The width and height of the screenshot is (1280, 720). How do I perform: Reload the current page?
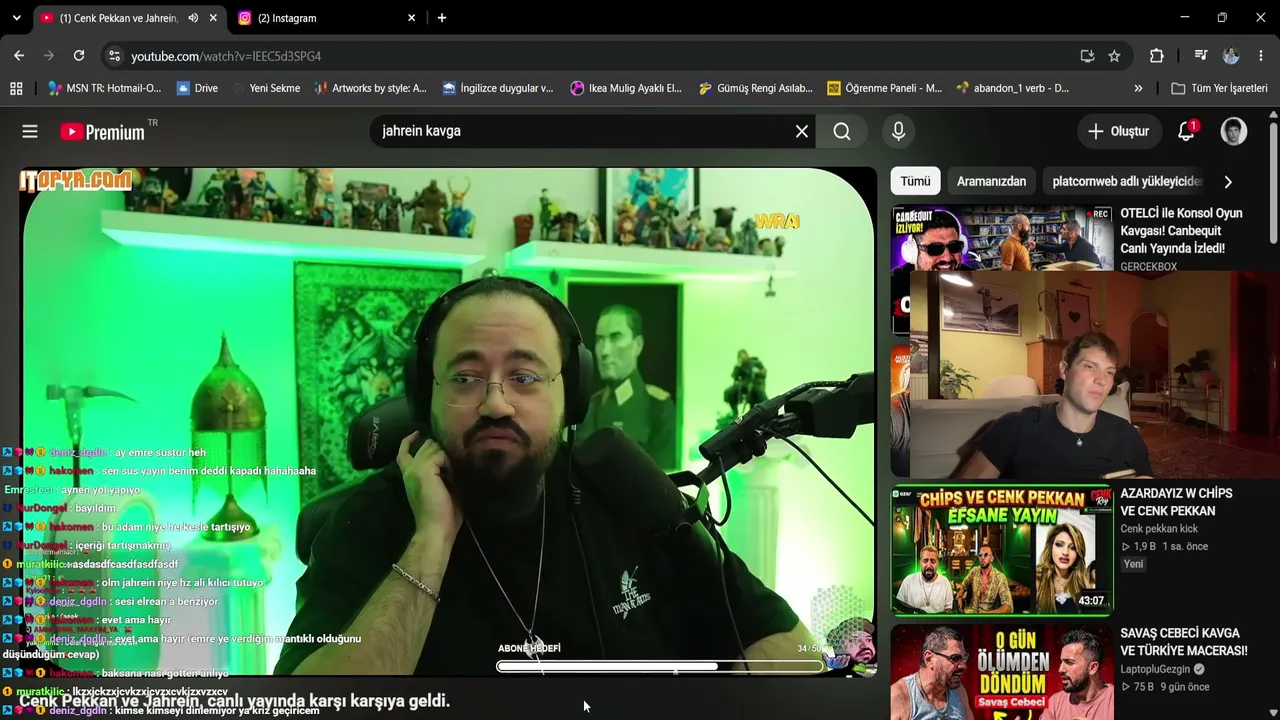pyautogui.click(x=79, y=56)
